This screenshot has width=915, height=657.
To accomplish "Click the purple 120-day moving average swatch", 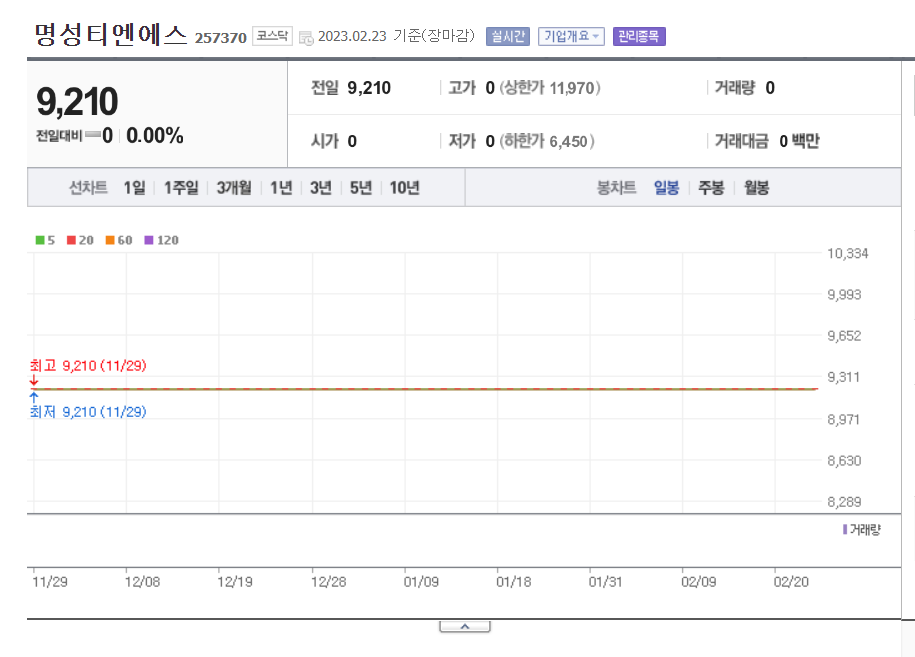I will 149,240.
